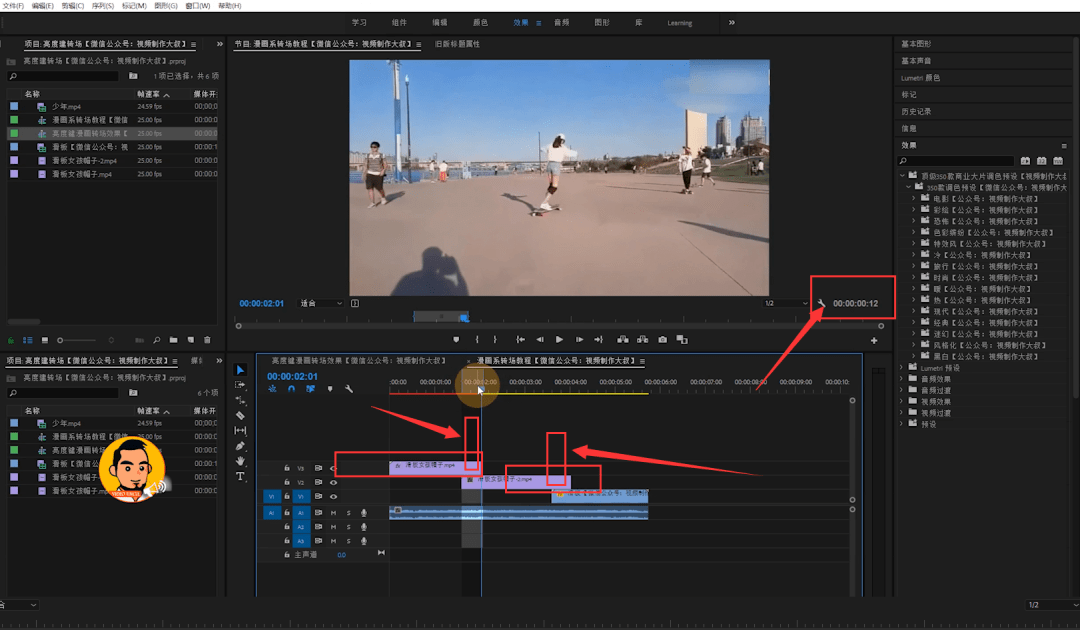Play the program monitor video

point(559,339)
